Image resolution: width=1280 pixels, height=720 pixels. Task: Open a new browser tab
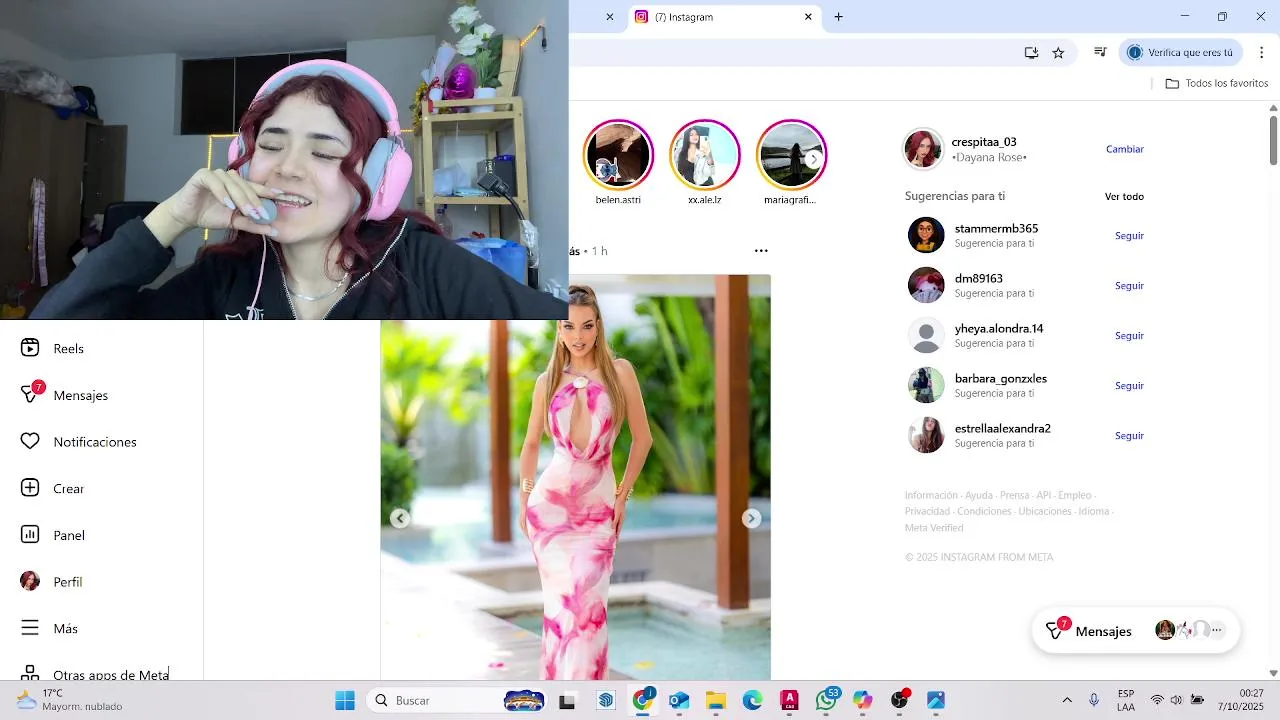838,17
